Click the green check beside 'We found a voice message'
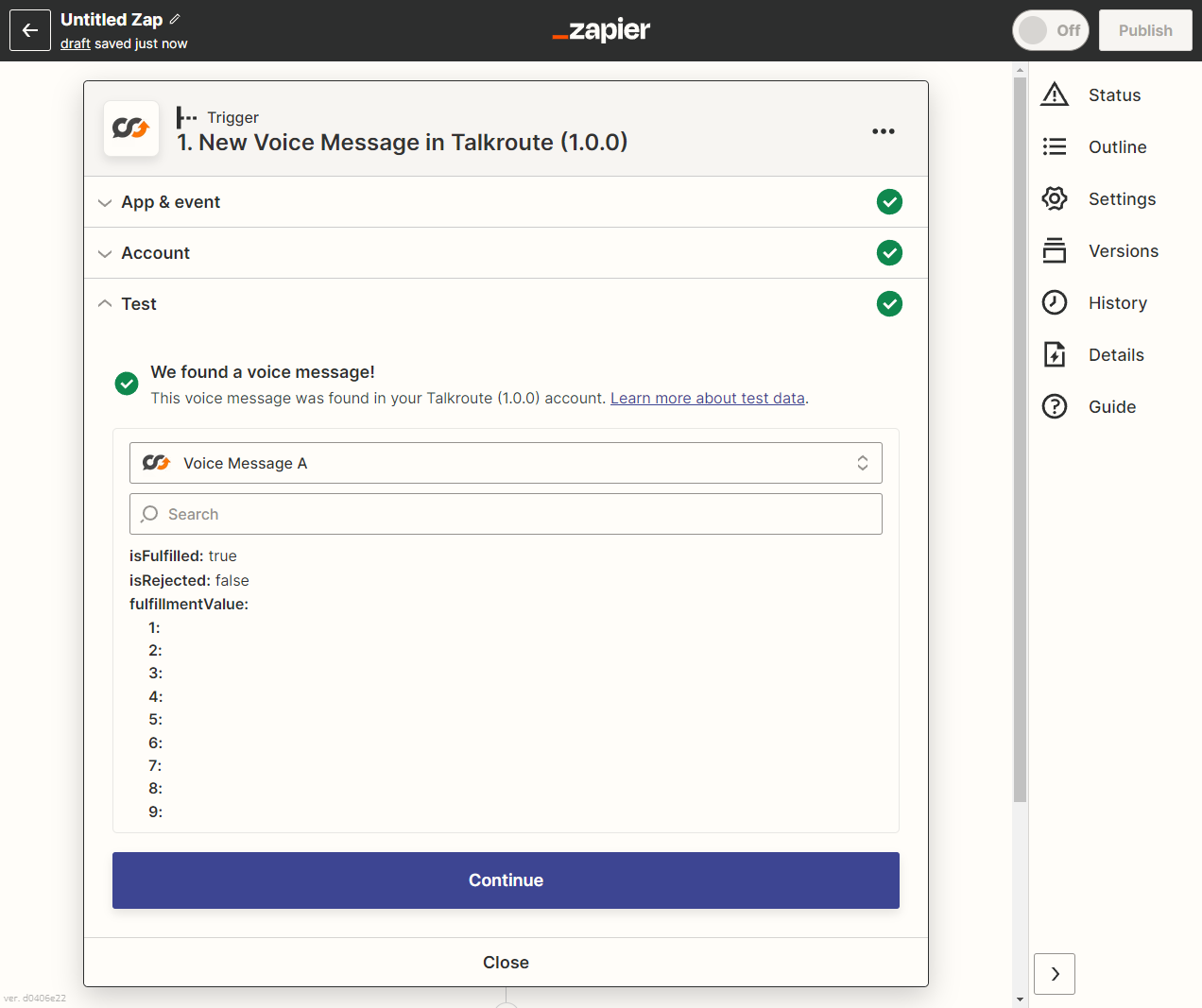 pos(127,383)
